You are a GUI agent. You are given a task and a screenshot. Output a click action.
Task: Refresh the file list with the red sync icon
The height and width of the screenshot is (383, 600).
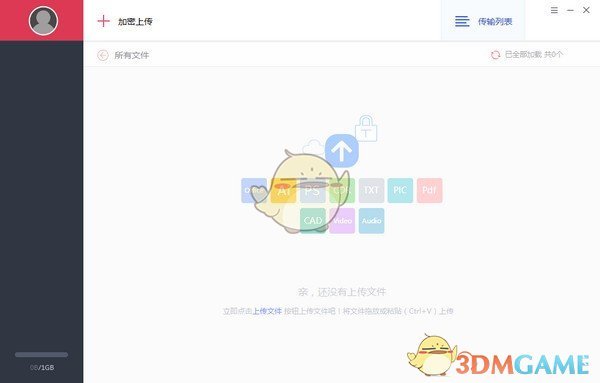click(495, 55)
